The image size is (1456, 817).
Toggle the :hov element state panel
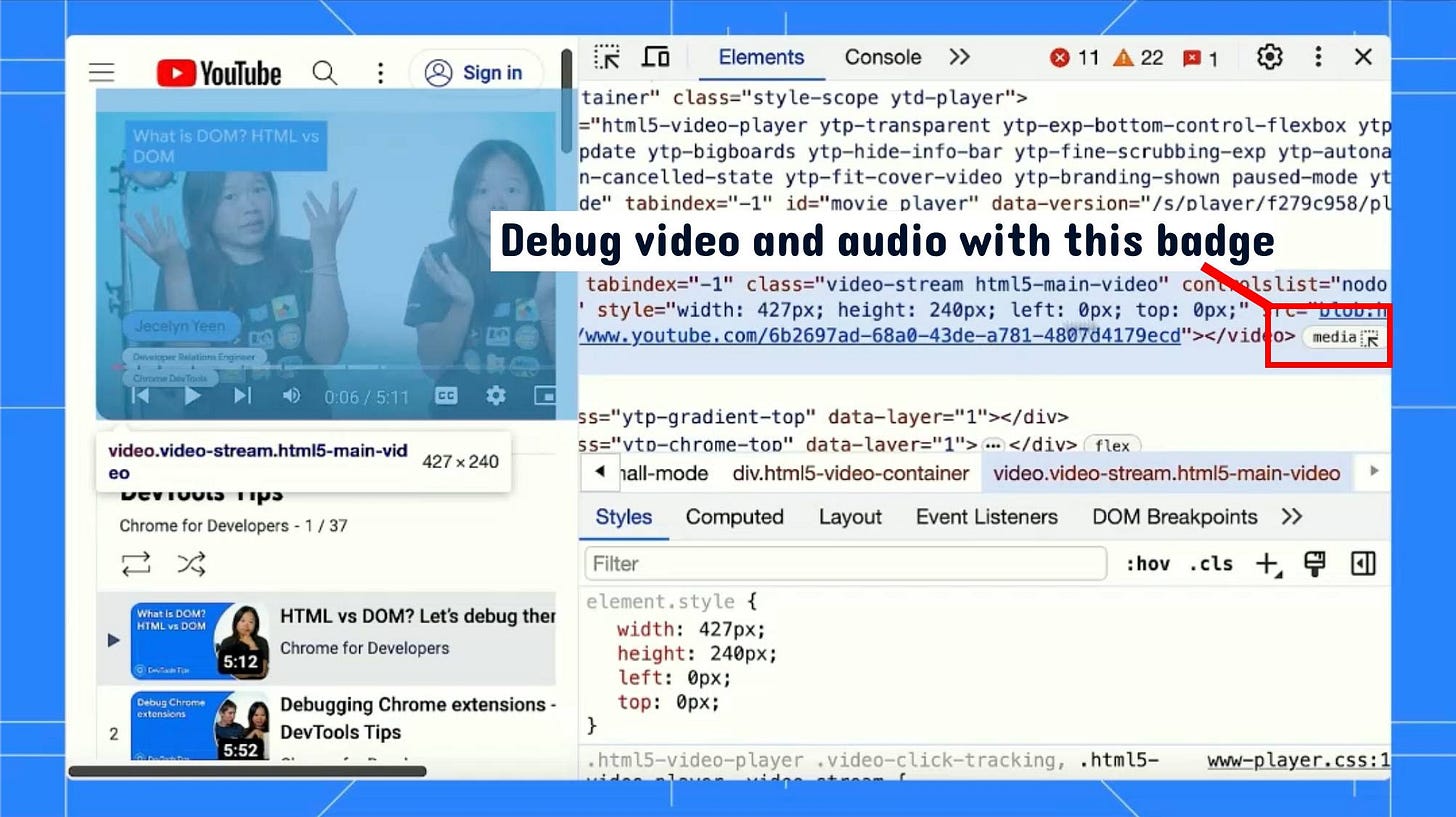pyautogui.click(x=1148, y=564)
